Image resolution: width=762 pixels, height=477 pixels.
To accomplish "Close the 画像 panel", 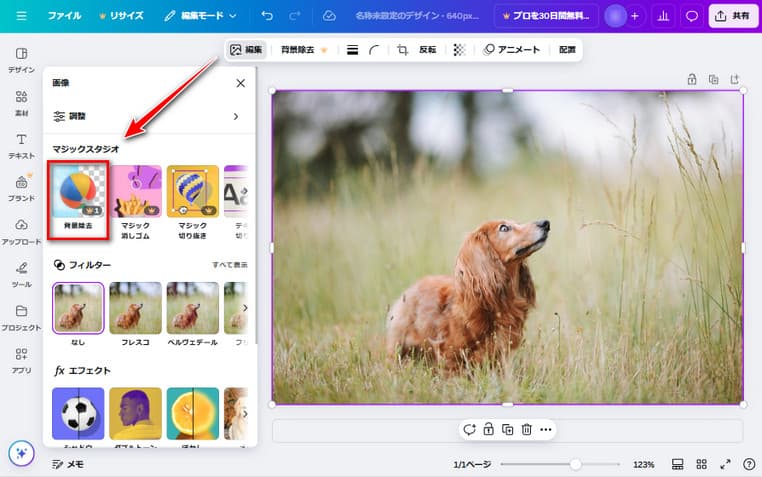I will coord(241,83).
